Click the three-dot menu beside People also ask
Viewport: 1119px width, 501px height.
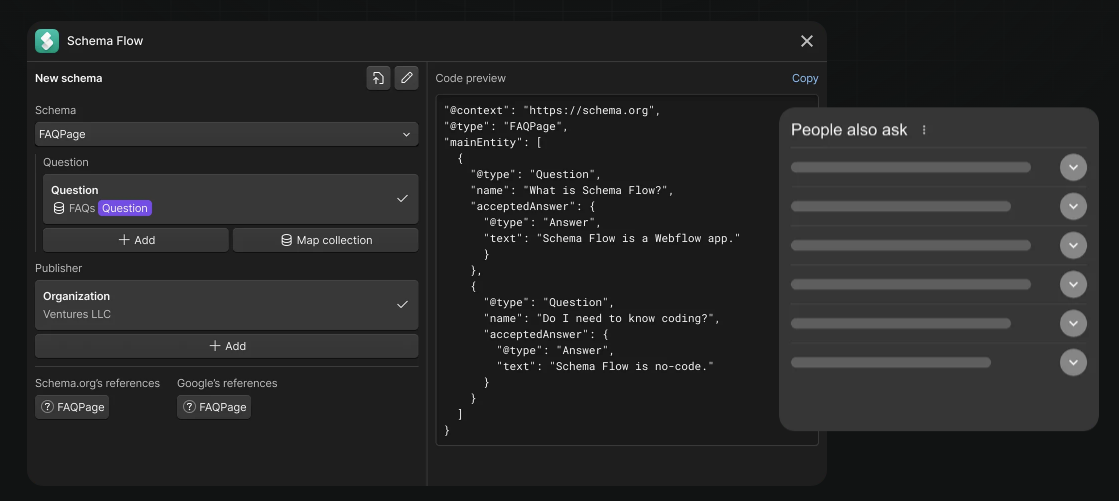coord(924,130)
